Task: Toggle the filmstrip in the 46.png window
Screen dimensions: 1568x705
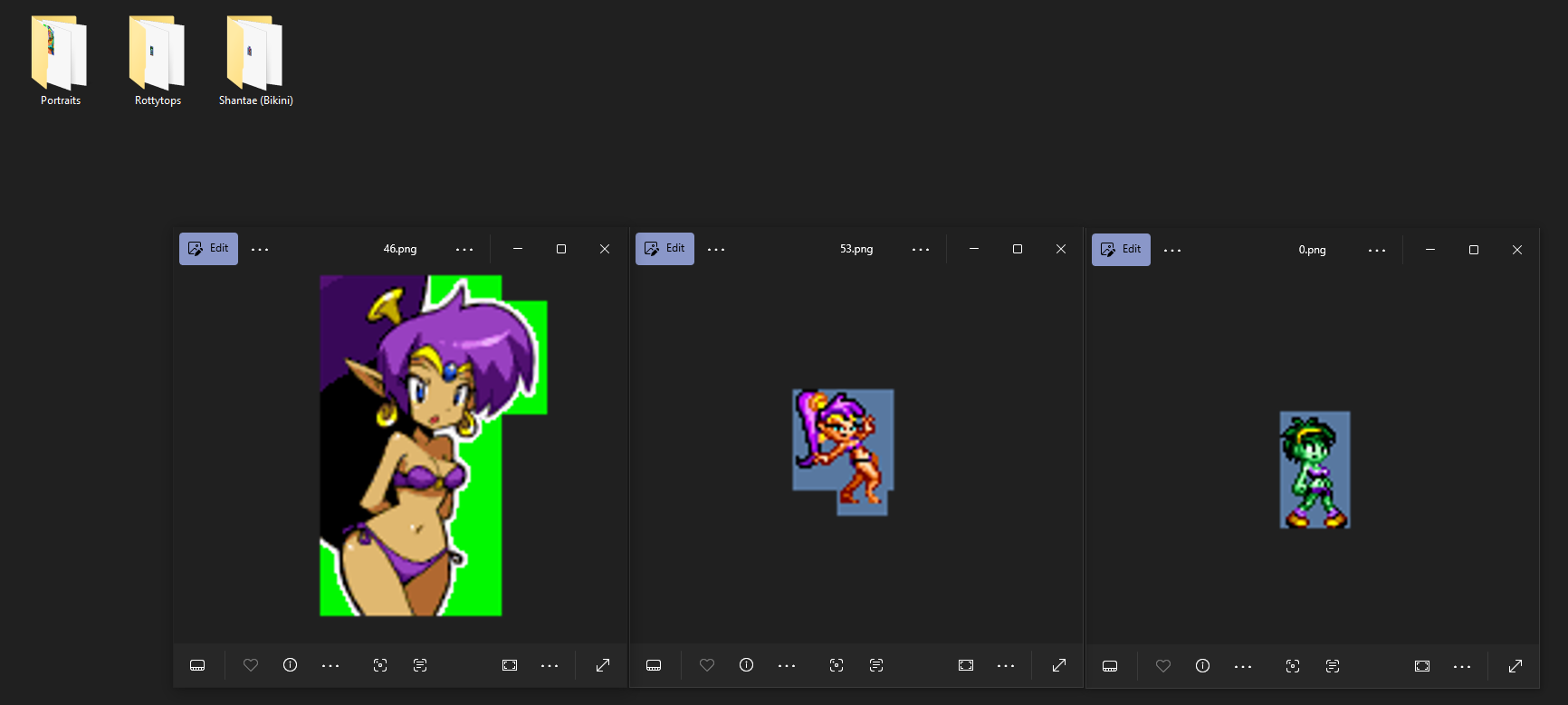Action: click(x=197, y=665)
